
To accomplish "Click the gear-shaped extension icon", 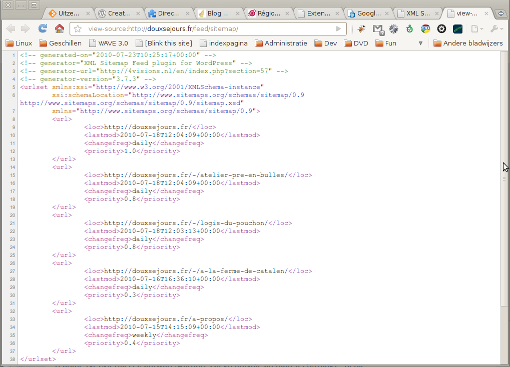I will (394, 29).
